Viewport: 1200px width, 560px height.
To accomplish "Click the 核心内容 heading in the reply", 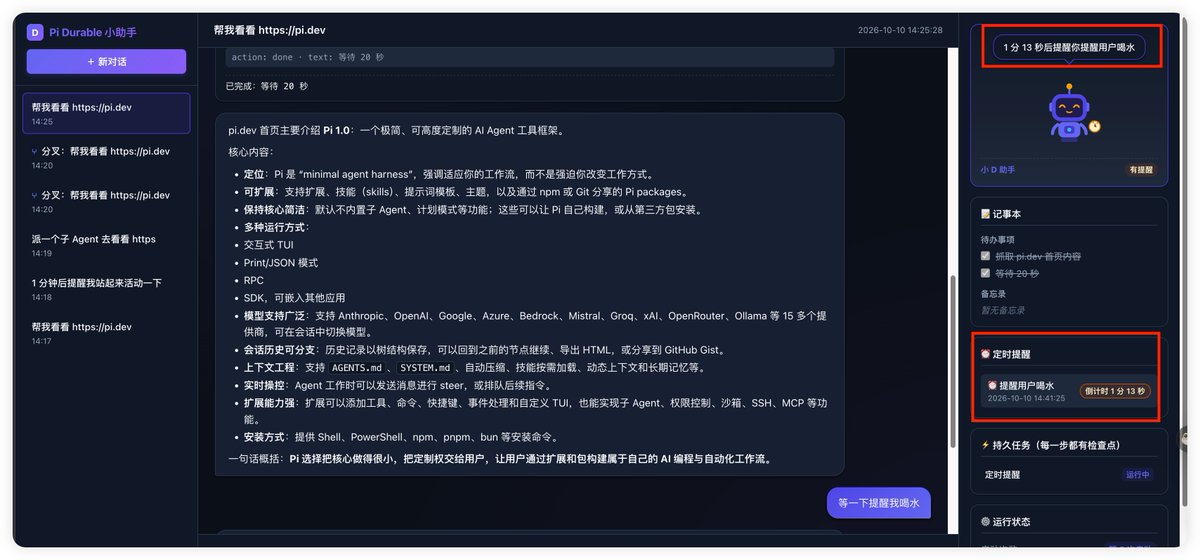I will (250, 152).
